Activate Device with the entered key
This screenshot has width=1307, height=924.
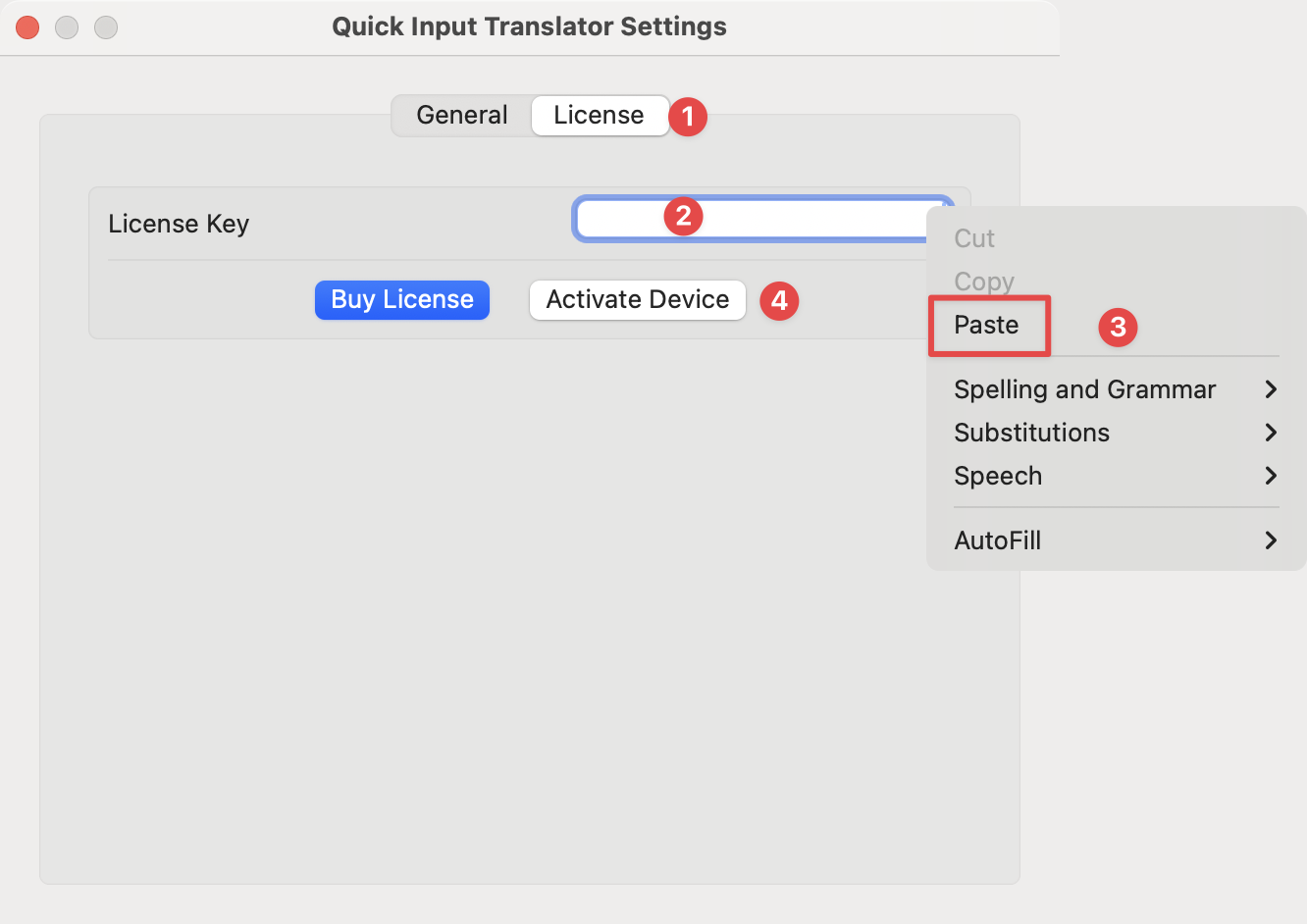click(x=638, y=299)
